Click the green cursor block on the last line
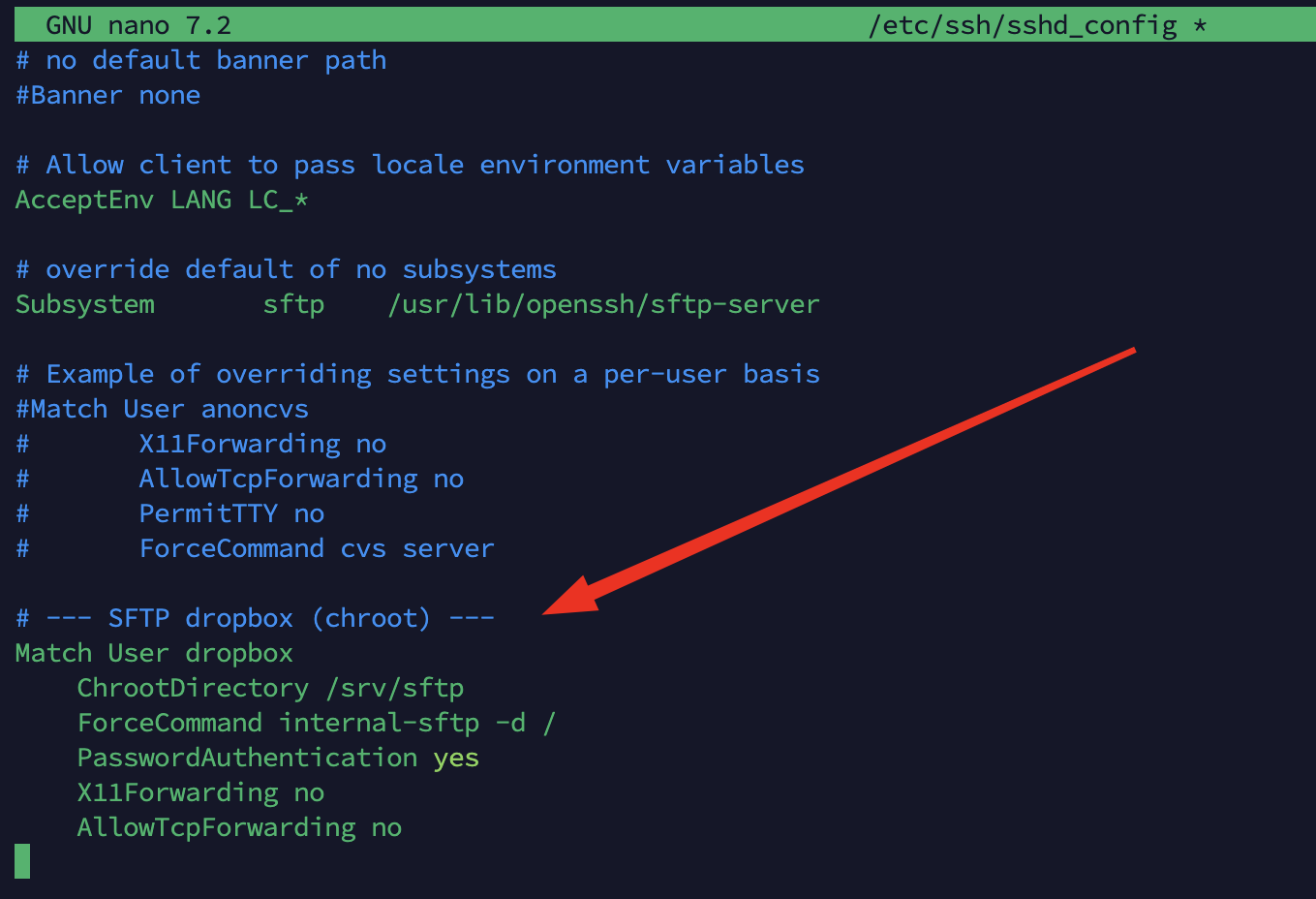The height and width of the screenshot is (899, 1316). point(22,861)
